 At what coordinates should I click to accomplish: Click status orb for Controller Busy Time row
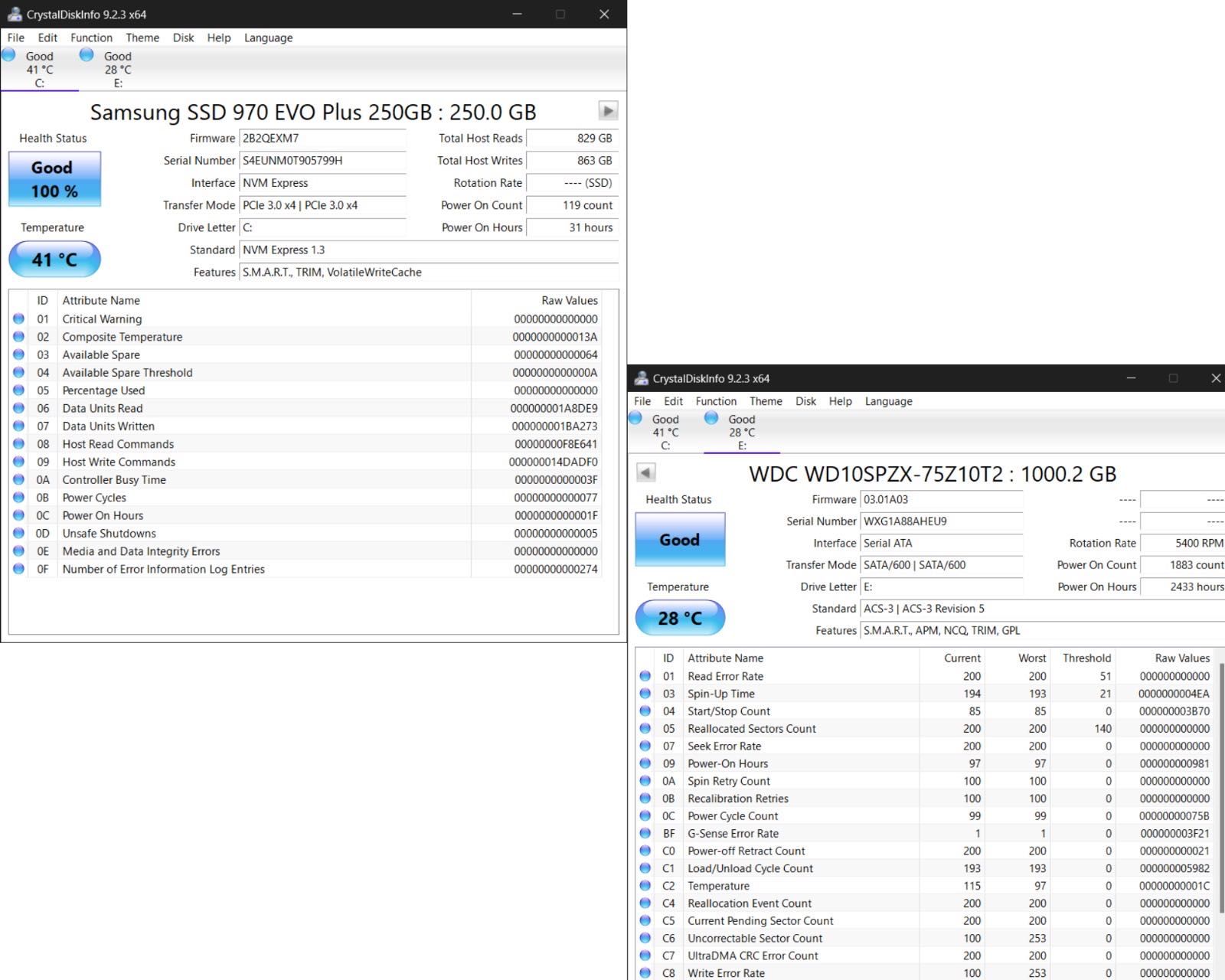[19, 479]
